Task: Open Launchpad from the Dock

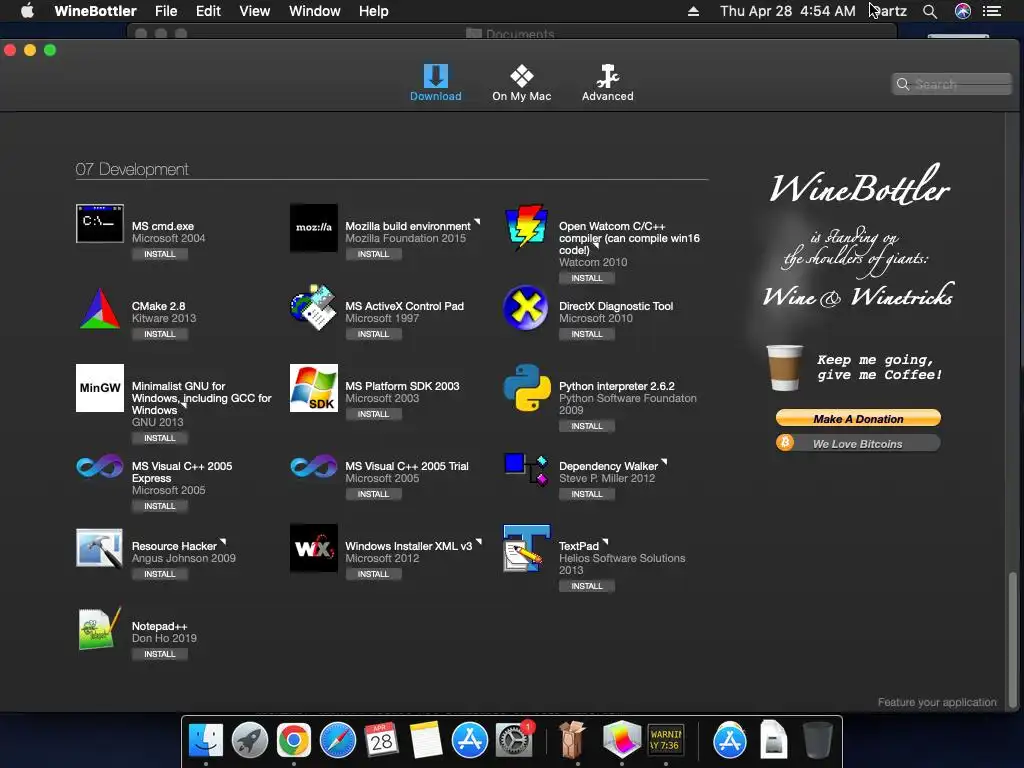Action: click(x=250, y=740)
